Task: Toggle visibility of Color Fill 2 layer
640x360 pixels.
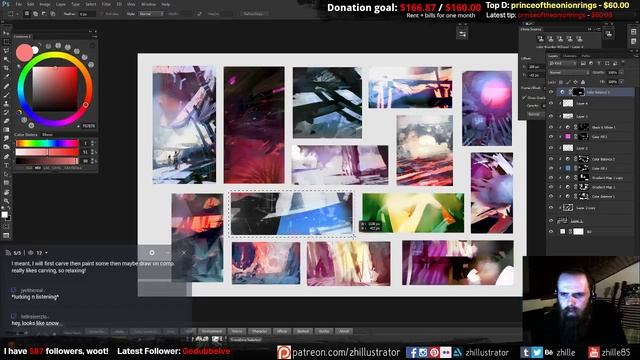Action: click(551, 137)
